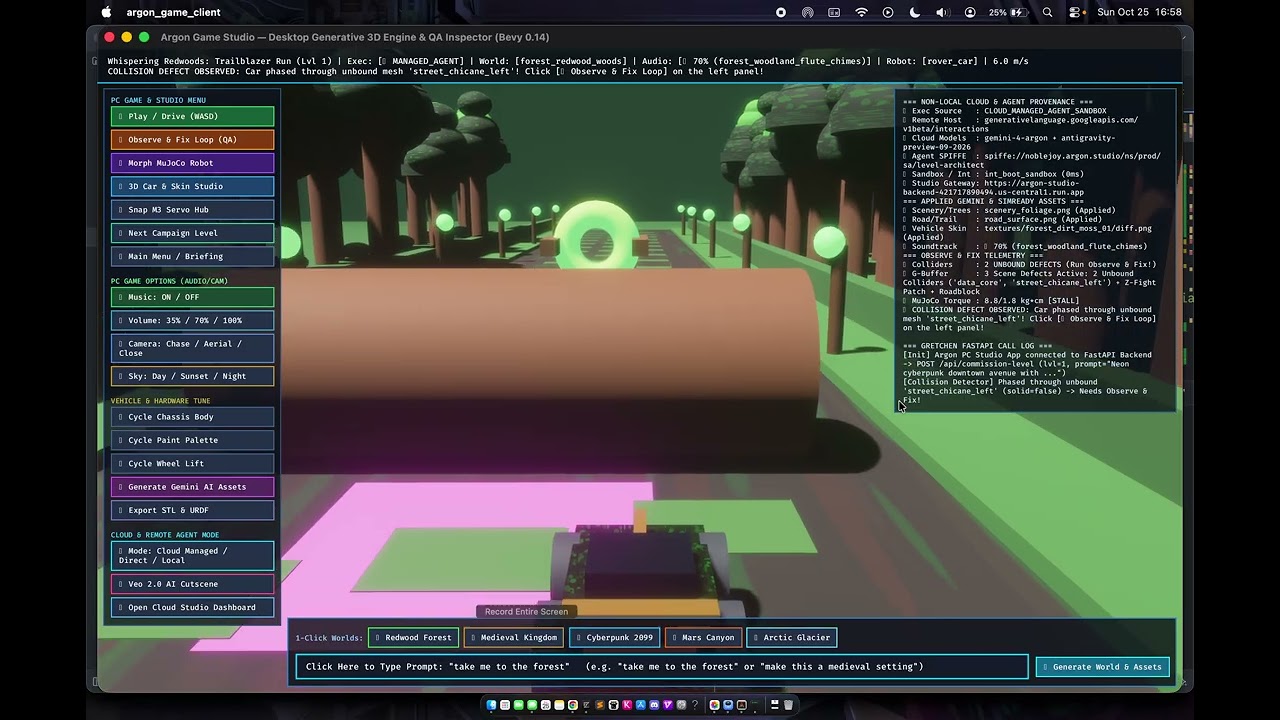The height and width of the screenshot is (720, 1280).
Task: Open the Trash in the Dock
Action: click(788, 705)
